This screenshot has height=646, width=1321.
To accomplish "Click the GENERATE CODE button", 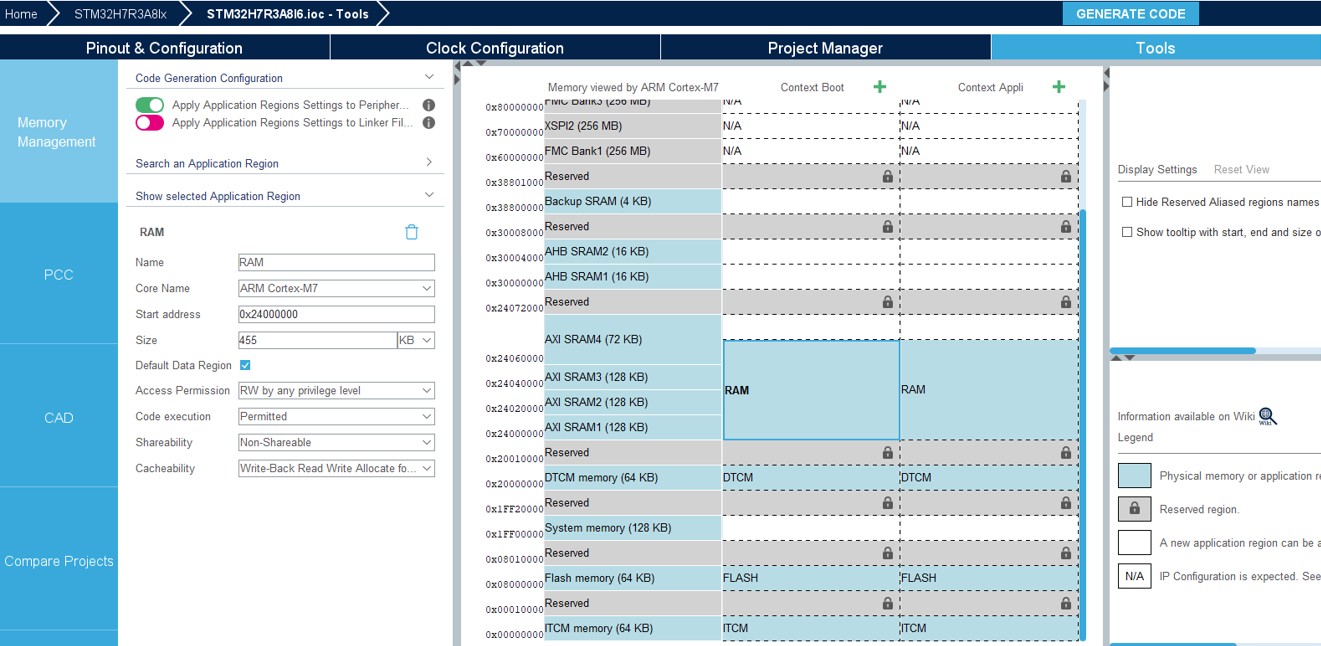I will (1131, 14).
